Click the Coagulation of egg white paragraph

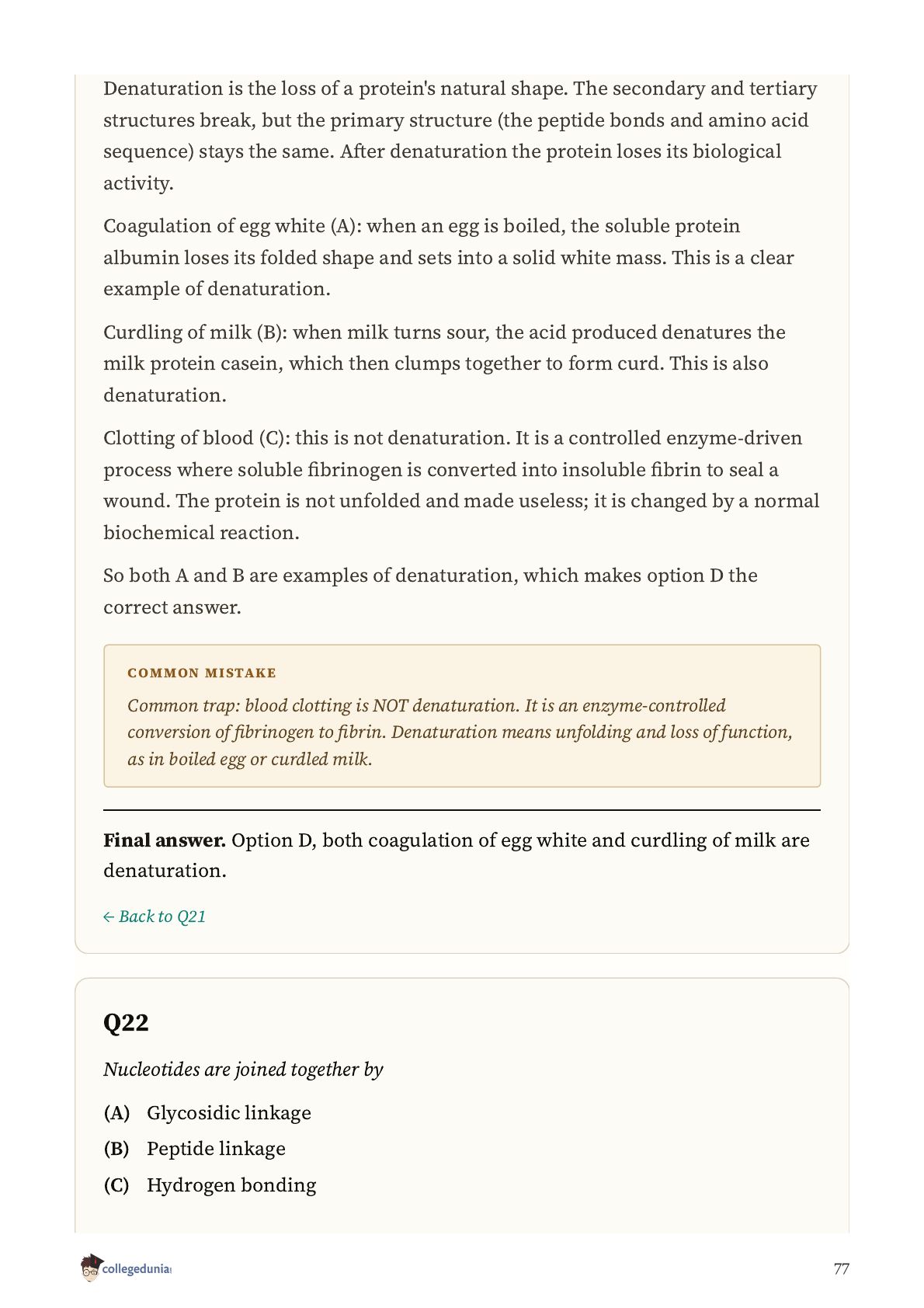point(449,257)
